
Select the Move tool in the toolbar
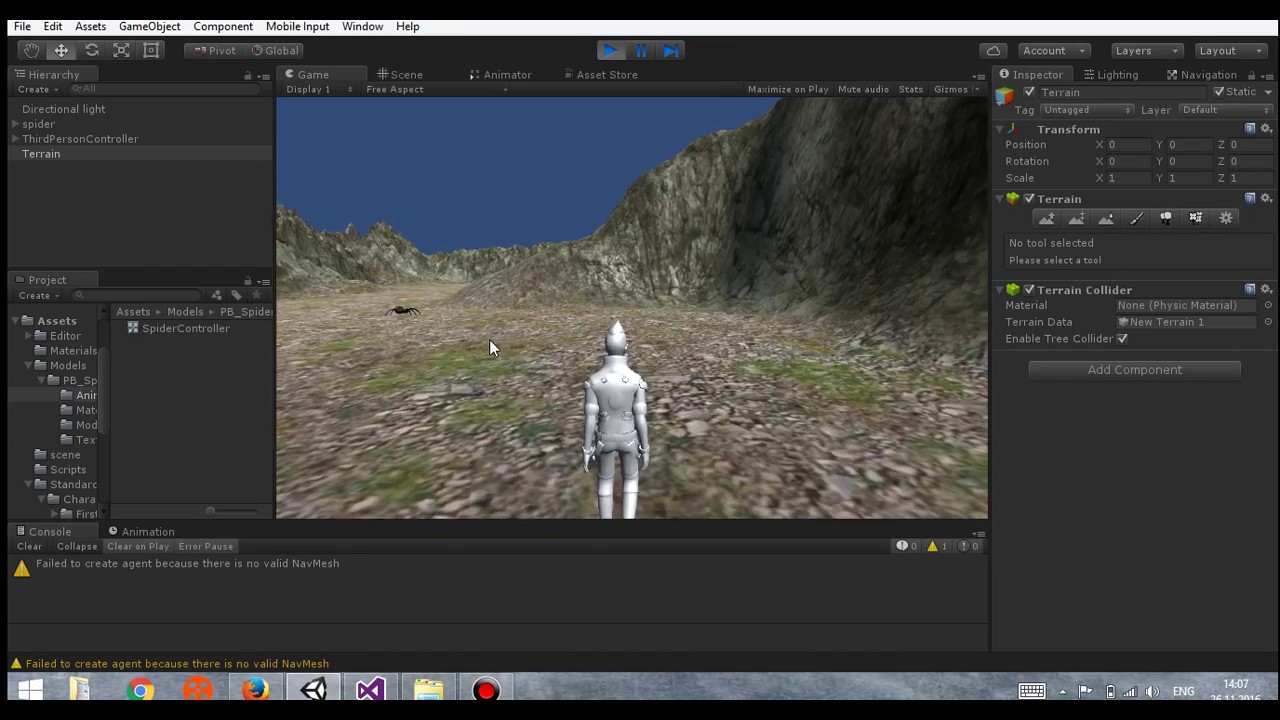[x=61, y=50]
